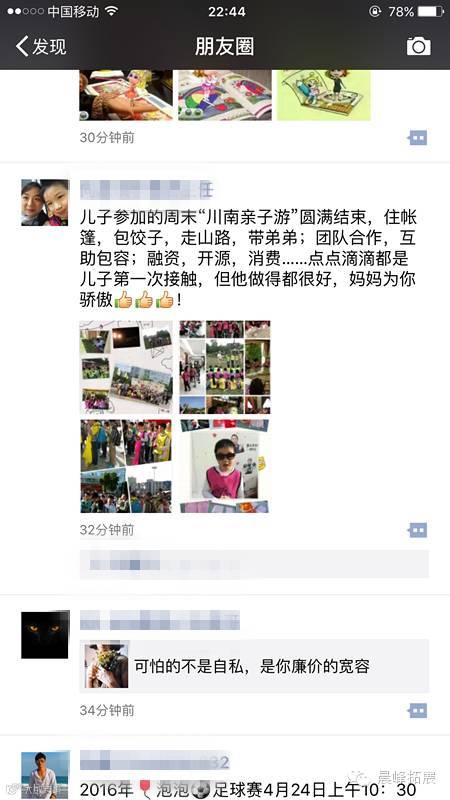Open the camera icon to post
This screenshot has height=800, width=450.
point(418,46)
